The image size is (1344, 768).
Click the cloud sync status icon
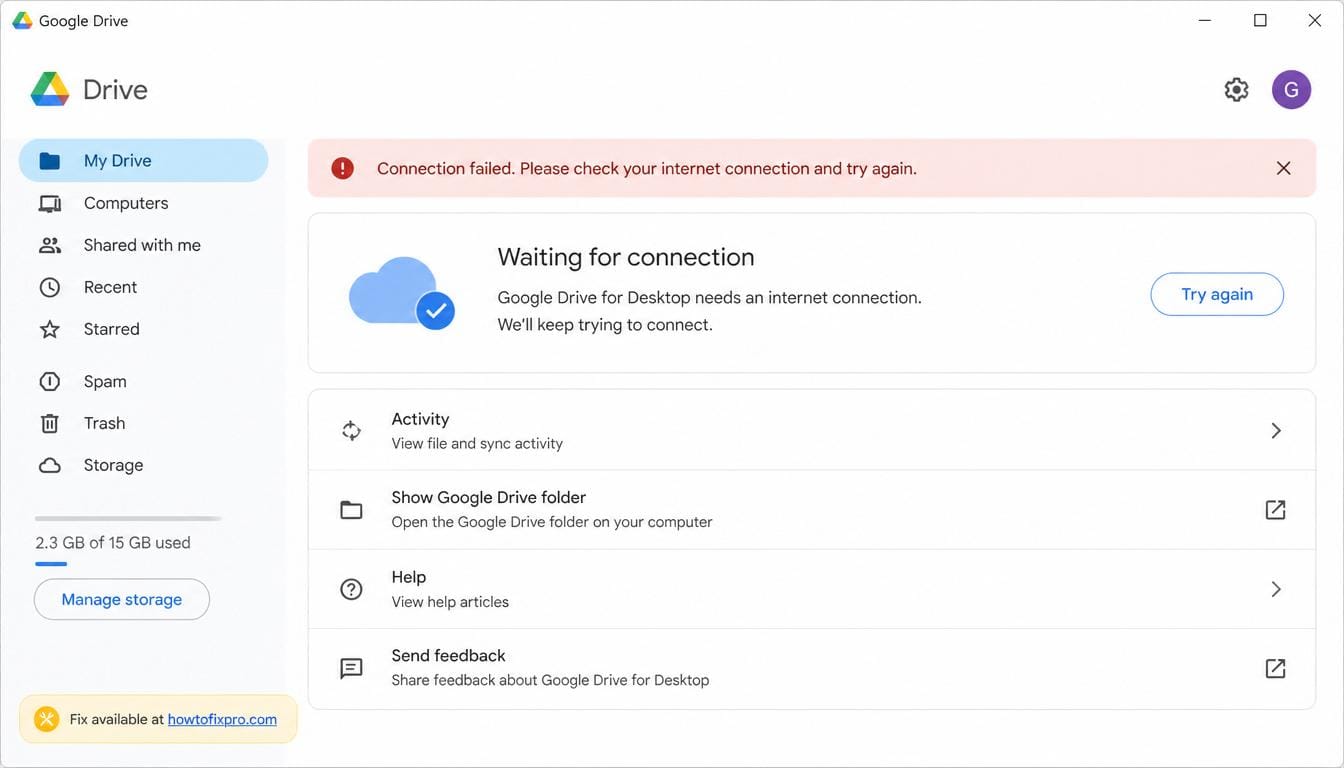tap(402, 292)
